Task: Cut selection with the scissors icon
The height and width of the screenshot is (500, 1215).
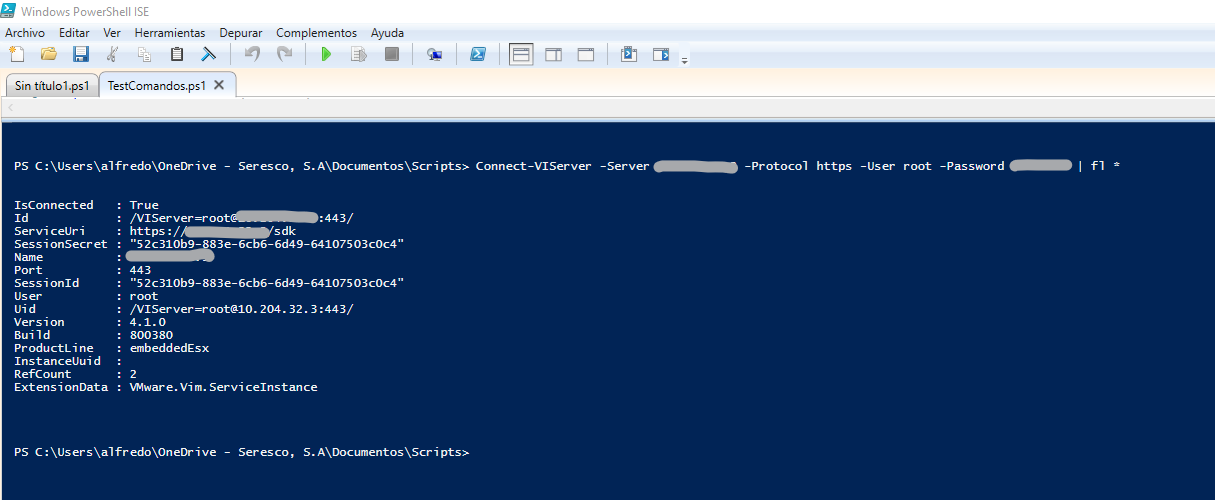Action: (x=113, y=54)
